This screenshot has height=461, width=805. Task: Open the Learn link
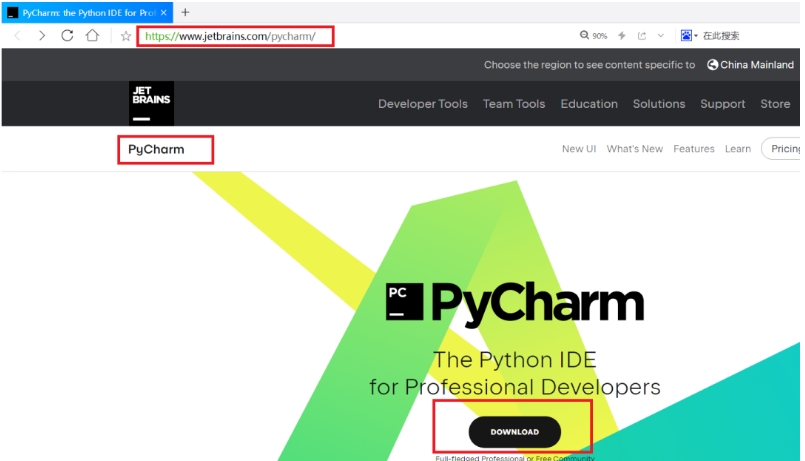(738, 149)
